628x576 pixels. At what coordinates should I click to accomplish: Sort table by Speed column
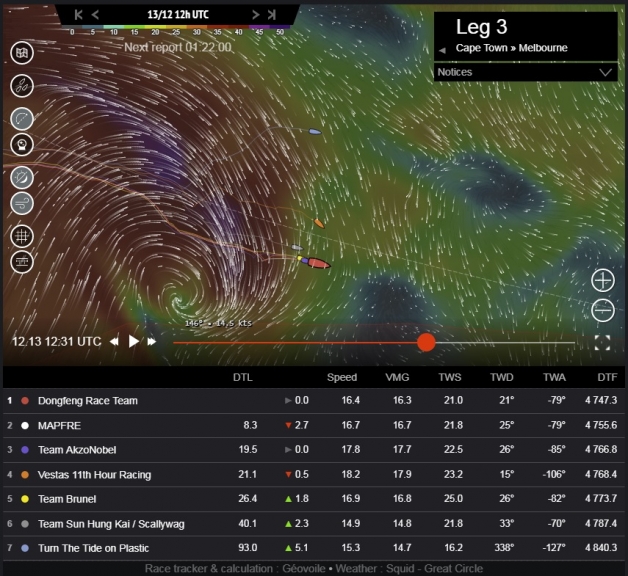(342, 377)
